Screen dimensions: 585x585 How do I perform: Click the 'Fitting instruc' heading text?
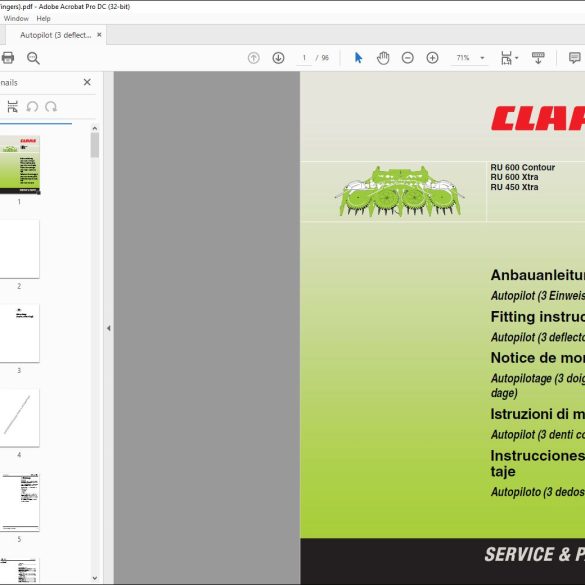click(538, 317)
